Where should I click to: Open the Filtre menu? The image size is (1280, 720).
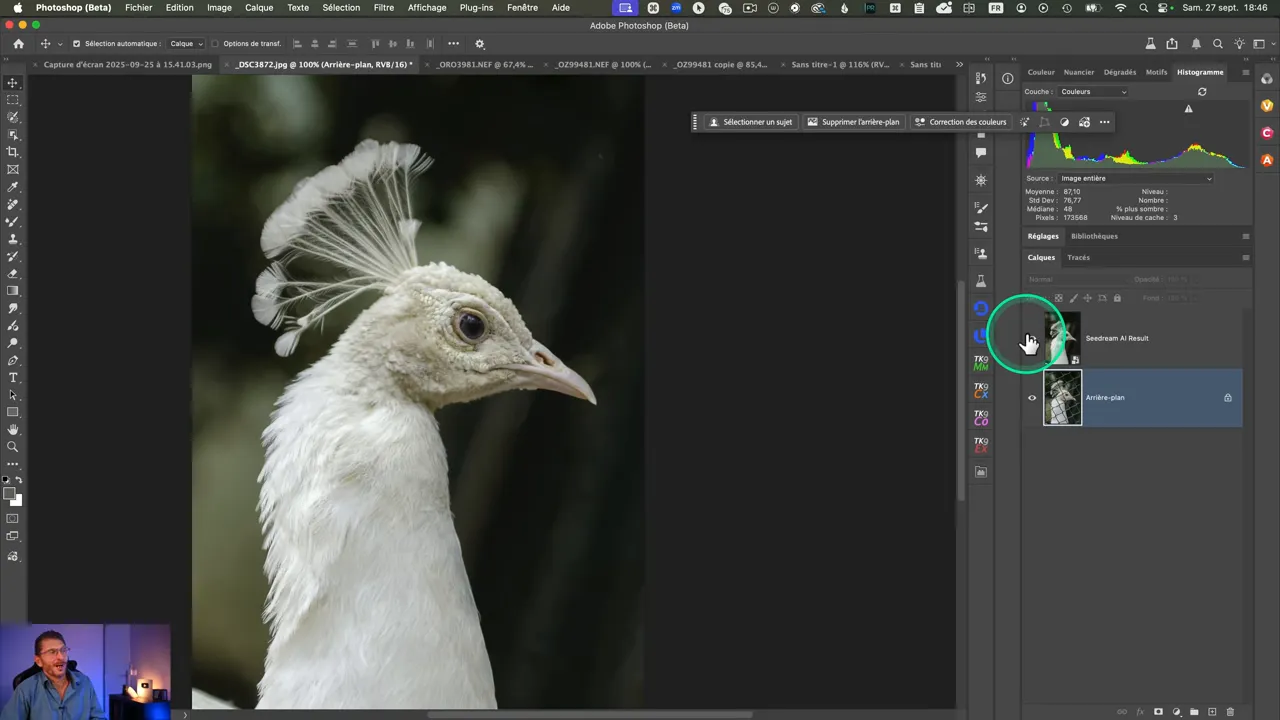click(383, 8)
